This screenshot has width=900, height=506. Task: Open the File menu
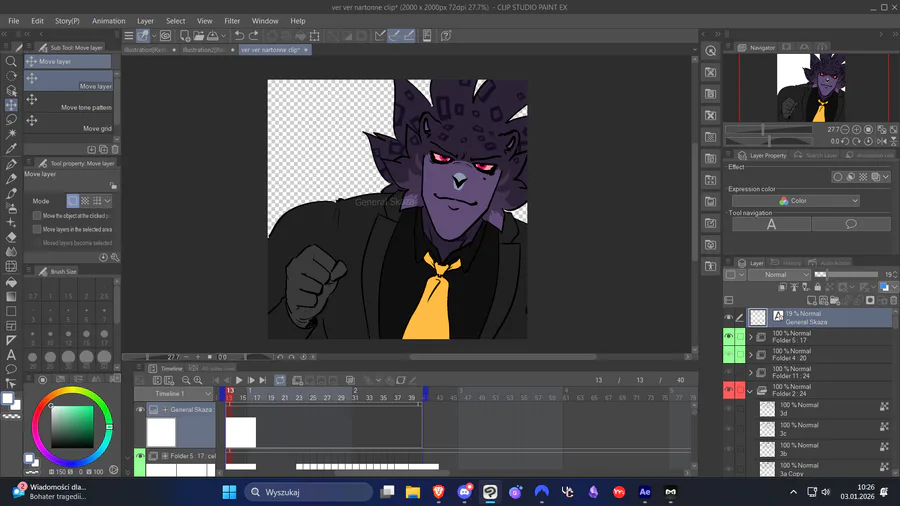pos(14,21)
